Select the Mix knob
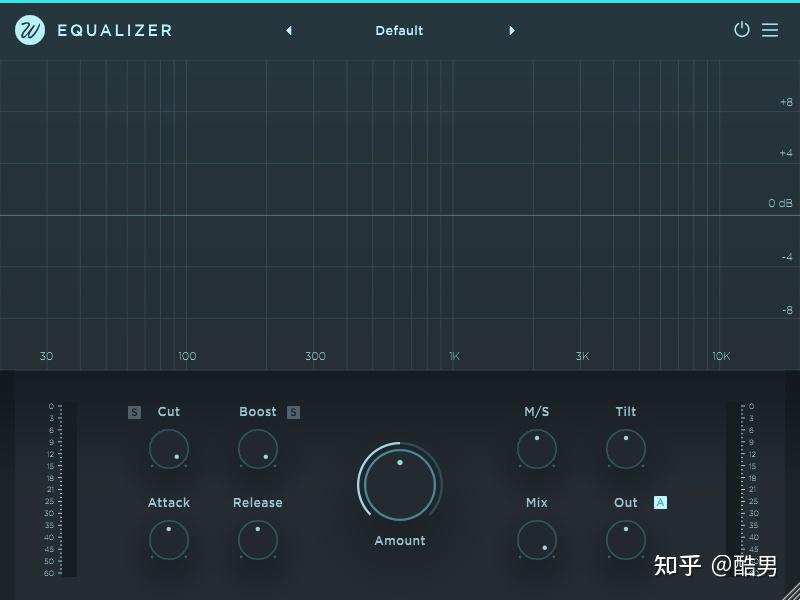The image size is (800, 600). click(x=537, y=540)
